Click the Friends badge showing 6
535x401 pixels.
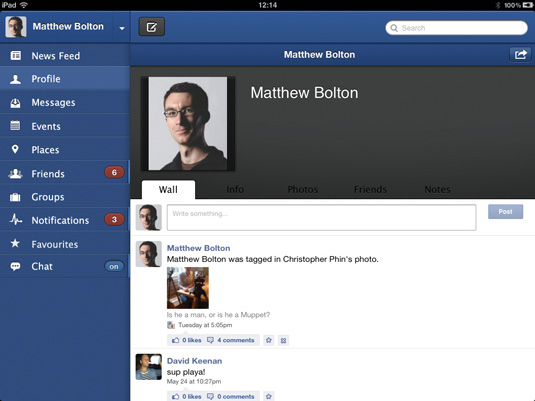pyautogui.click(x=114, y=173)
